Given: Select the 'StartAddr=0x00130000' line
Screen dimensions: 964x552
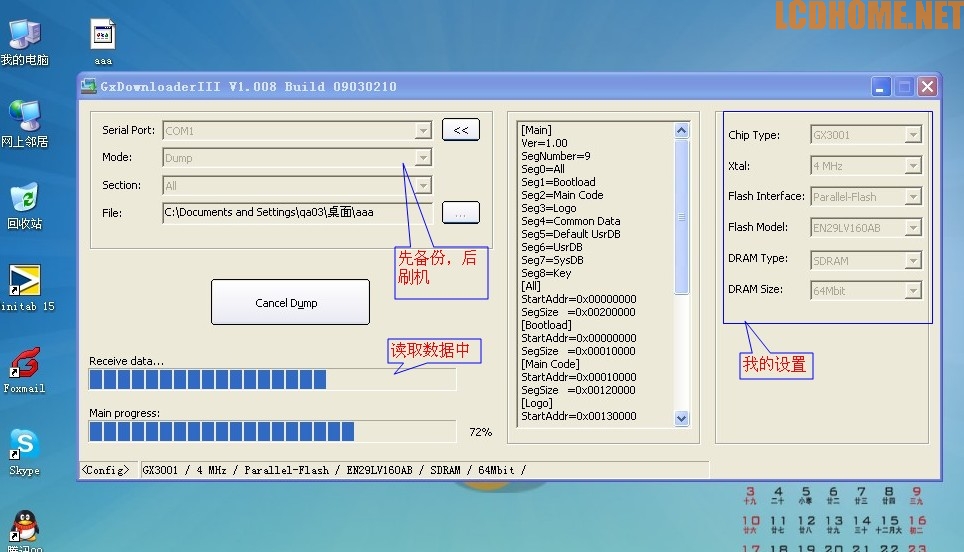Looking at the screenshot, I should tap(579, 416).
